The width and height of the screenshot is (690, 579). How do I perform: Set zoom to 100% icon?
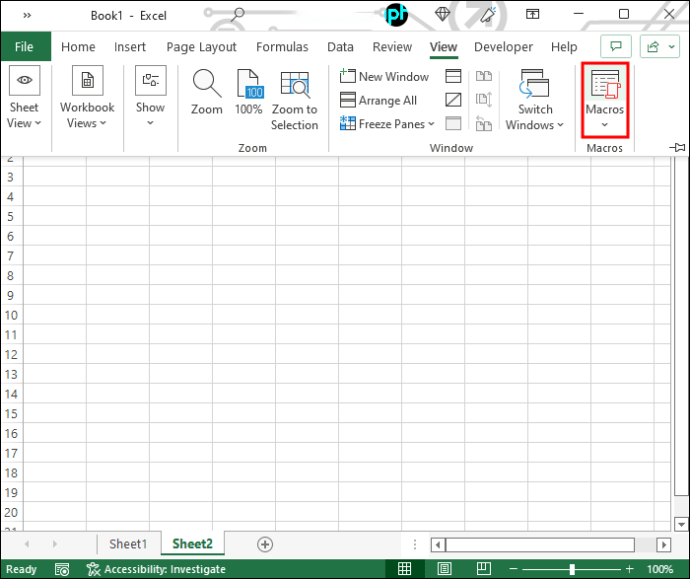point(248,92)
